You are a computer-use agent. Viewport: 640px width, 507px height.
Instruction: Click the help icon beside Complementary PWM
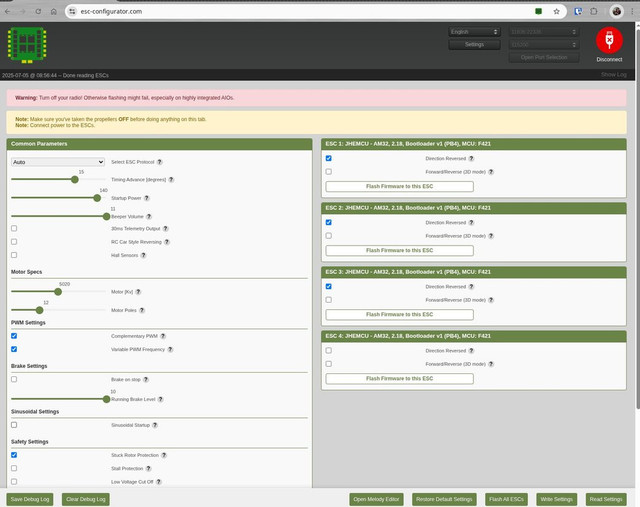(x=163, y=336)
